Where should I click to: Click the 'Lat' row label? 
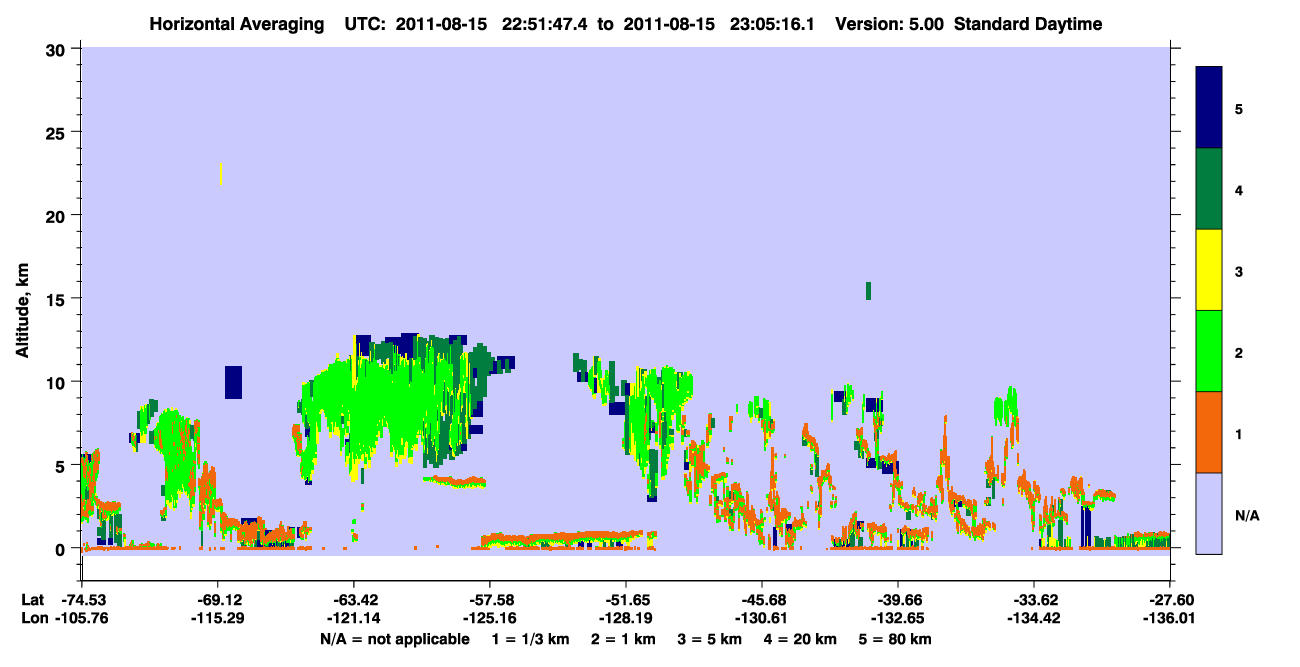pyautogui.click(x=33, y=600)
